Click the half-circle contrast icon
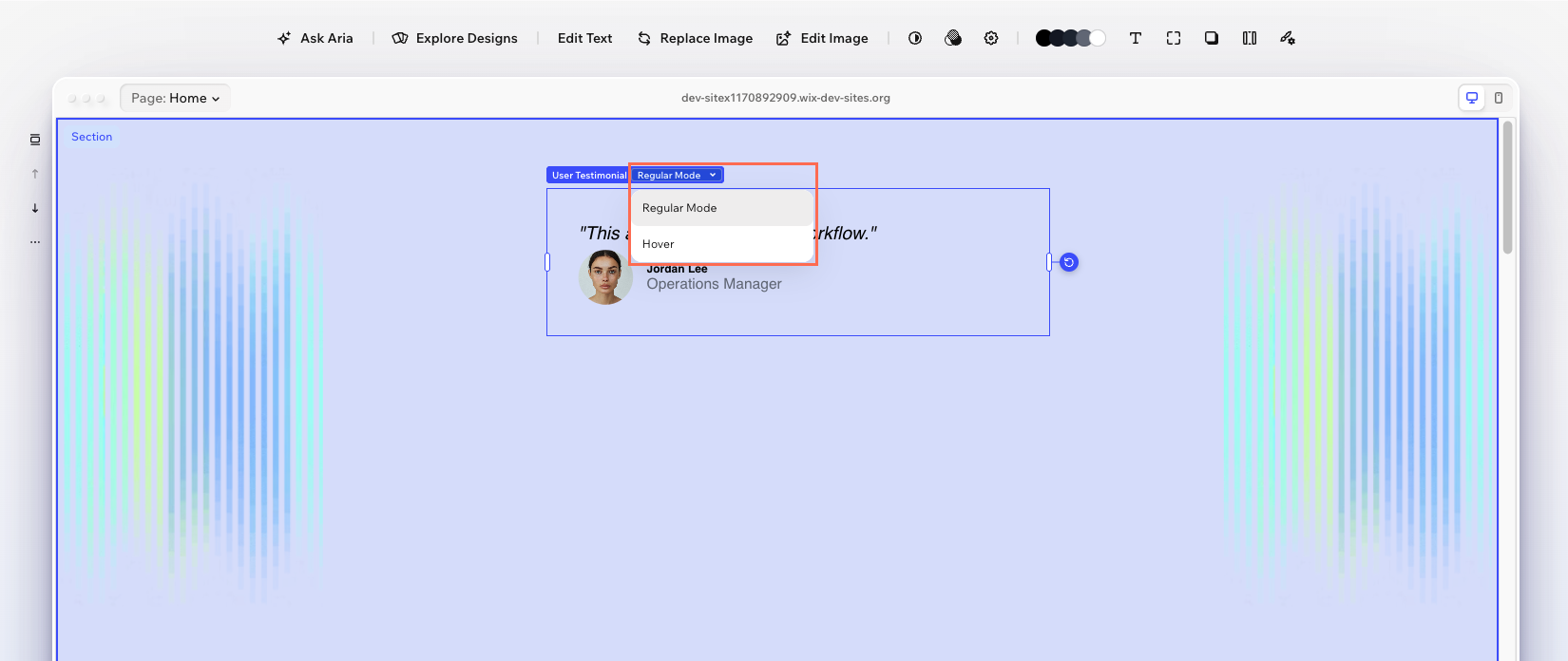Viewport: 1568px width, 661px height. coord(915,38)
